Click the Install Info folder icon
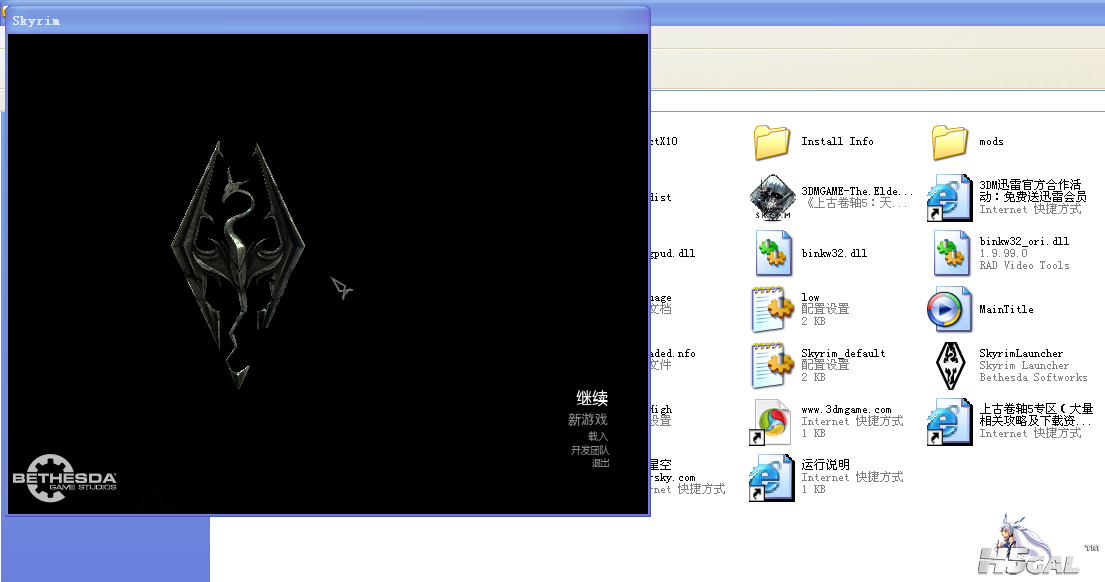Viewport: 1105px width, 582px height. 772,142
